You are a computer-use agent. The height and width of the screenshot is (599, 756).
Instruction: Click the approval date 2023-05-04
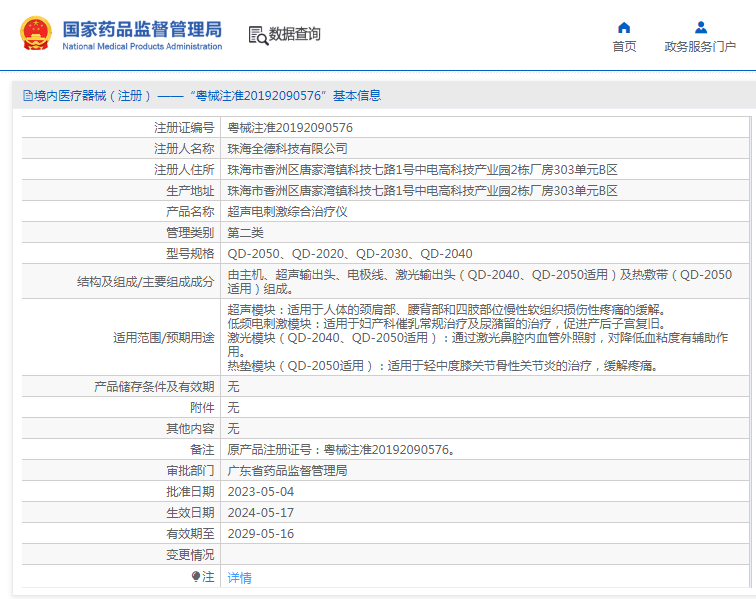(x=261, y=491)
